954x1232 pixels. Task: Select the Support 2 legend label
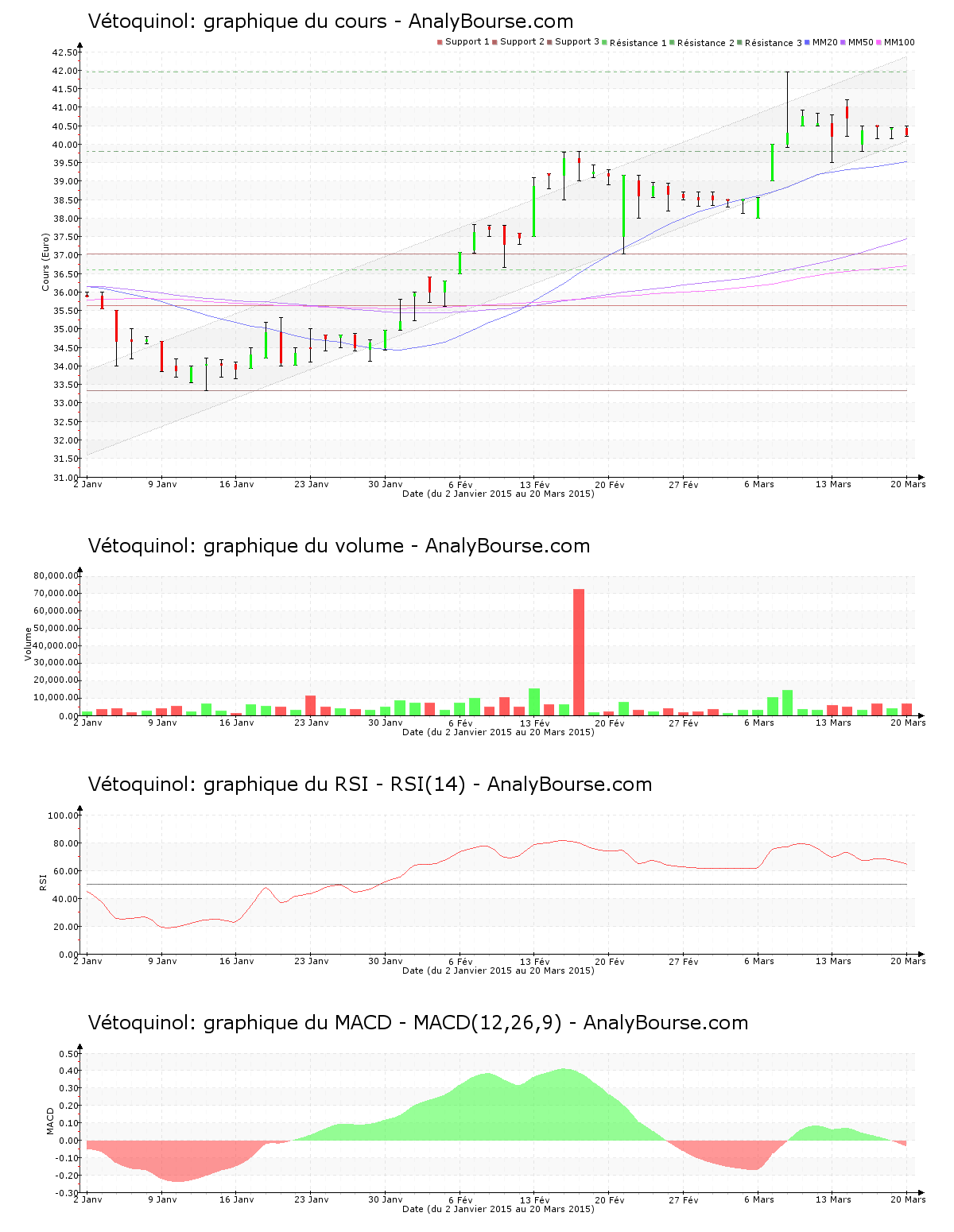click(x=522, y=42)
